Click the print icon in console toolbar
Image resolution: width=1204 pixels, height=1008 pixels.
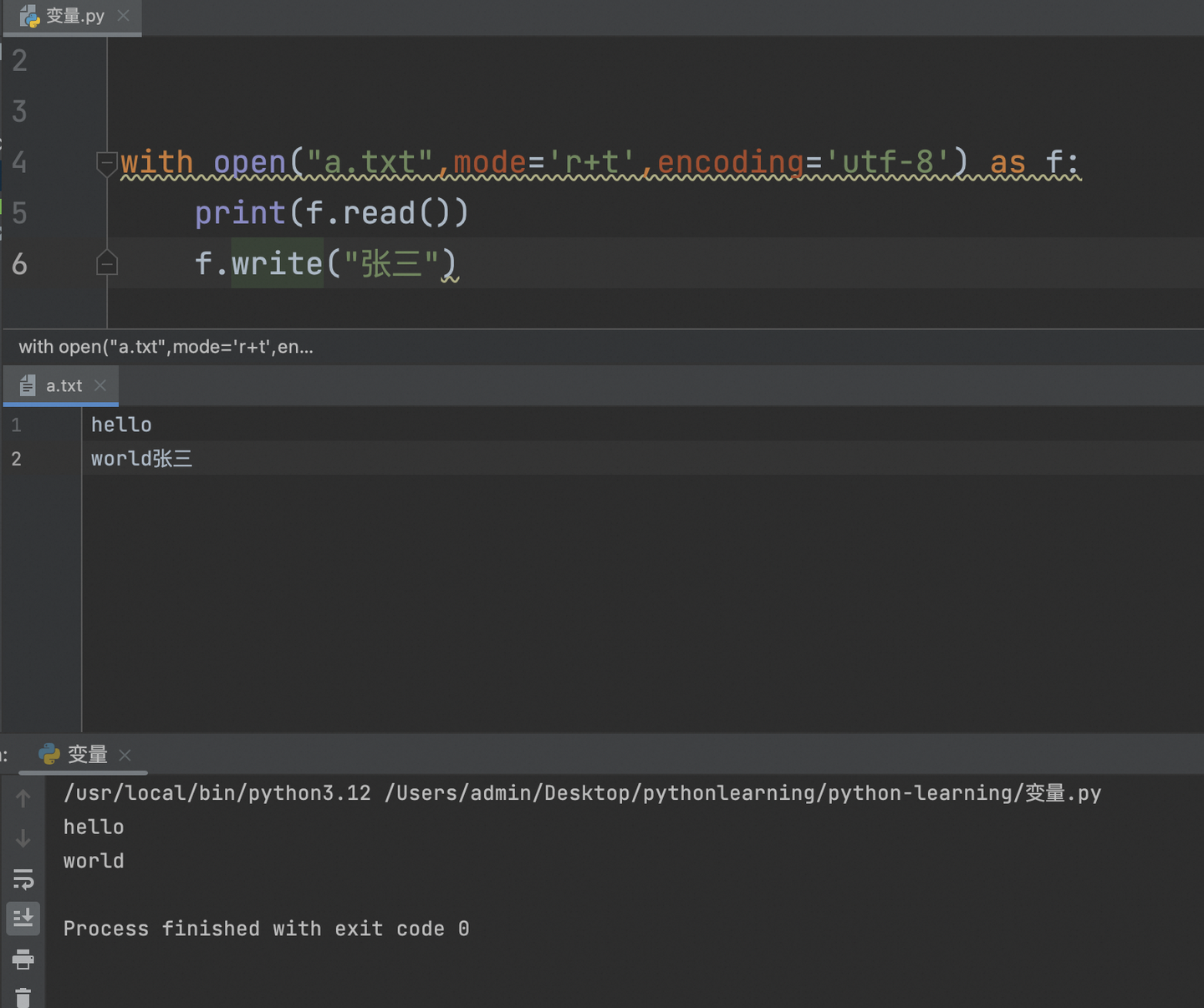pos(23,960)
